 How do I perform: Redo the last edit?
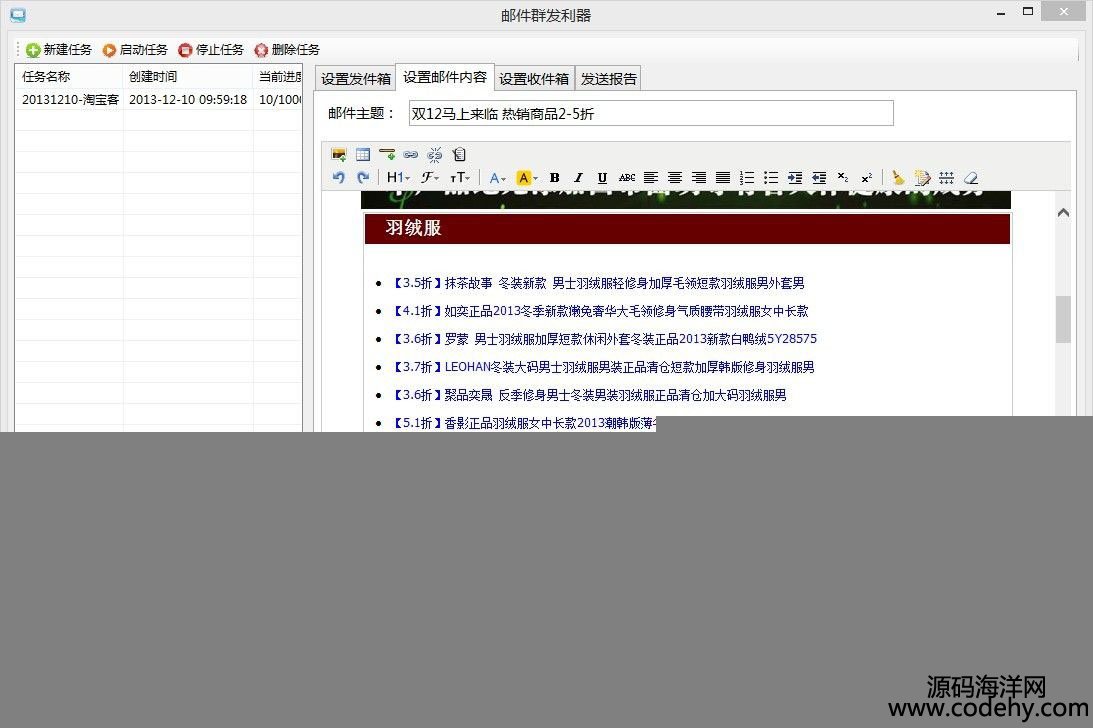(x=362, y=178)
